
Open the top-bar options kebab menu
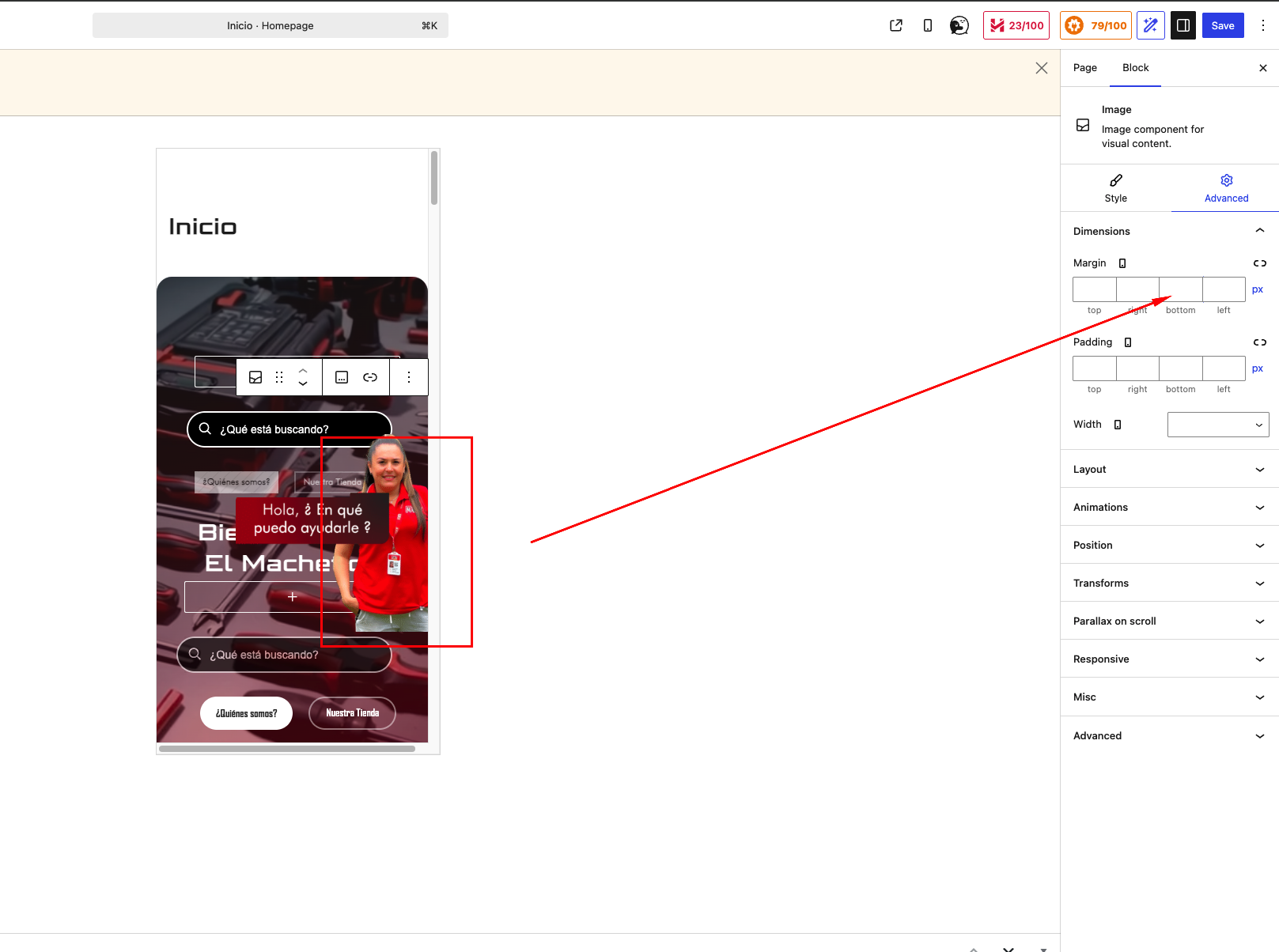coord(1263,25)
